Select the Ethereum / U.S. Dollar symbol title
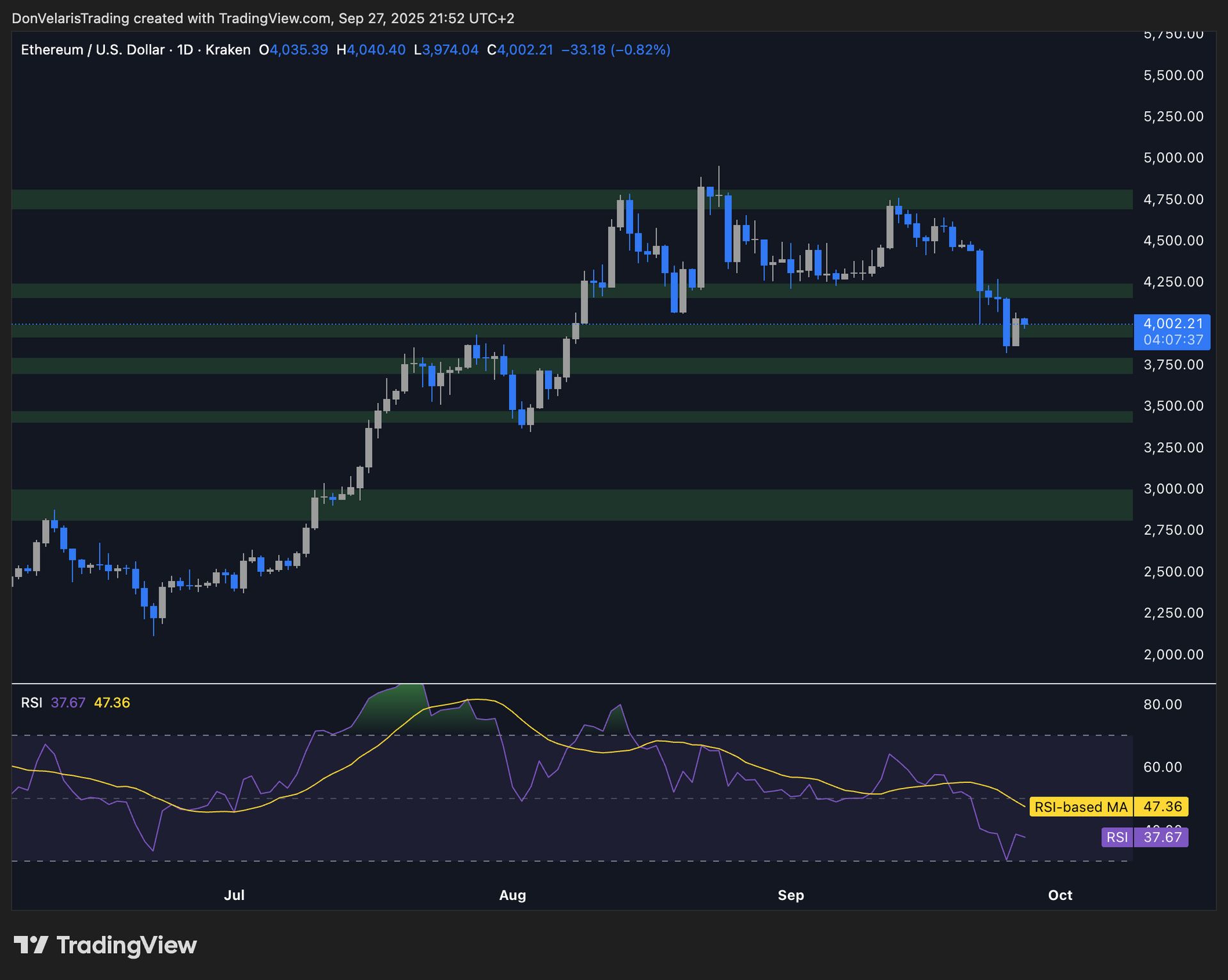The image size is (1228, 980). (92, 50)
